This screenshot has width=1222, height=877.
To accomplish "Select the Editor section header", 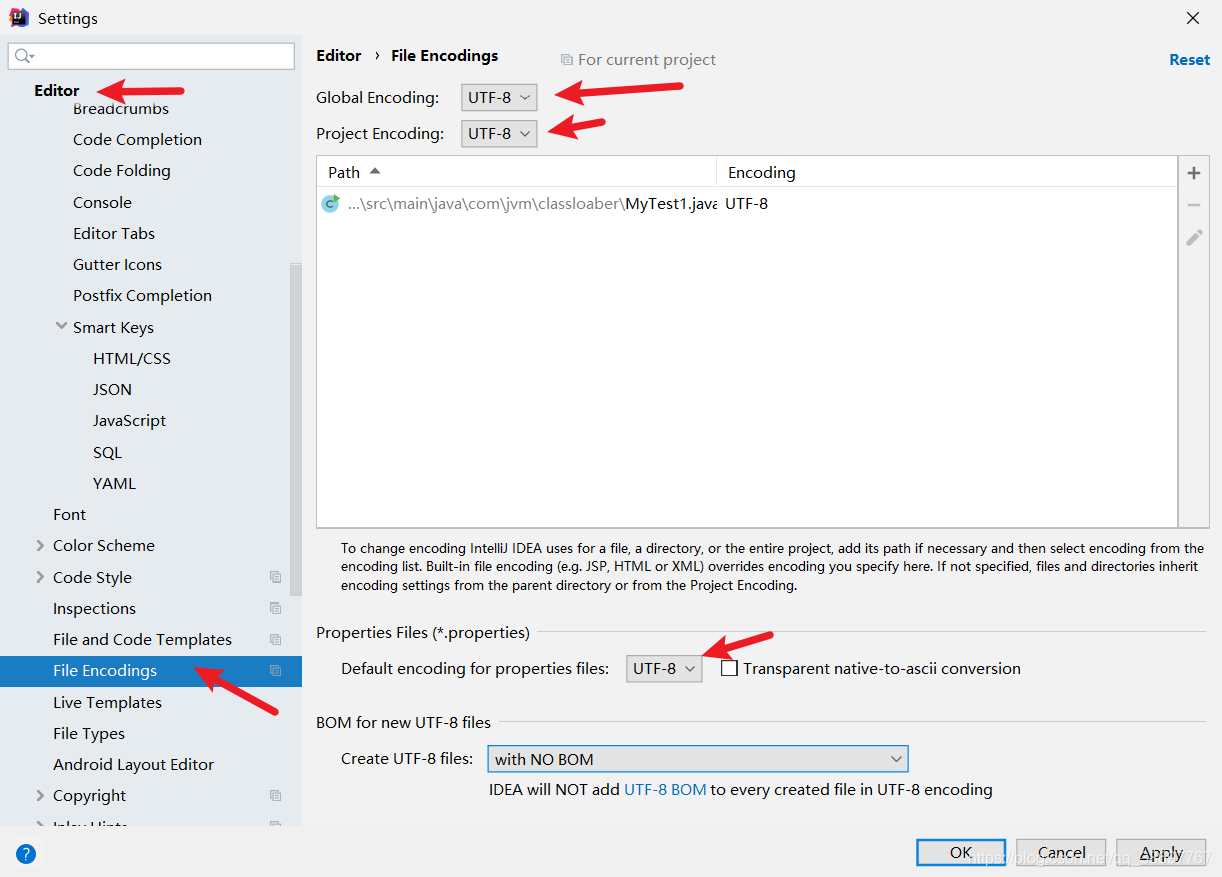I will [x=56, y=91].
